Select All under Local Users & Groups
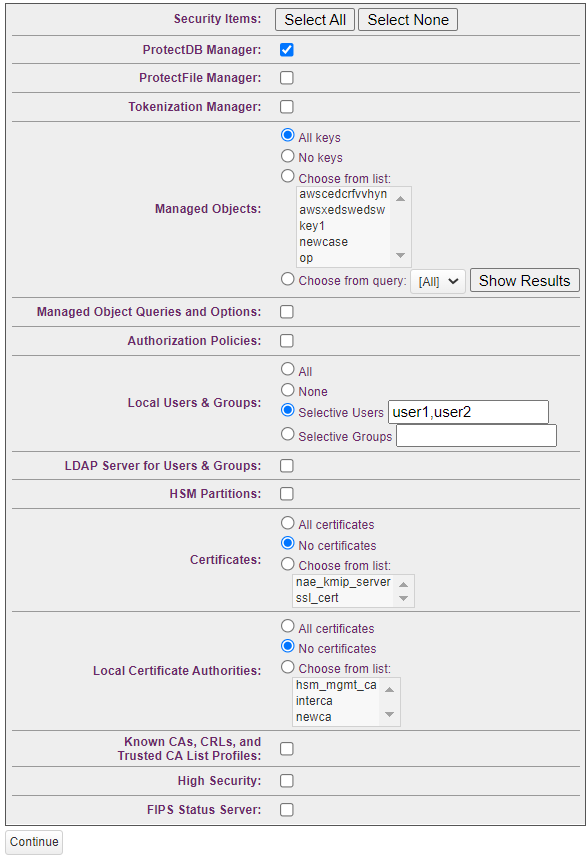Image resolution: width=587 pixels, height=857 pixels. coord(287,370)
